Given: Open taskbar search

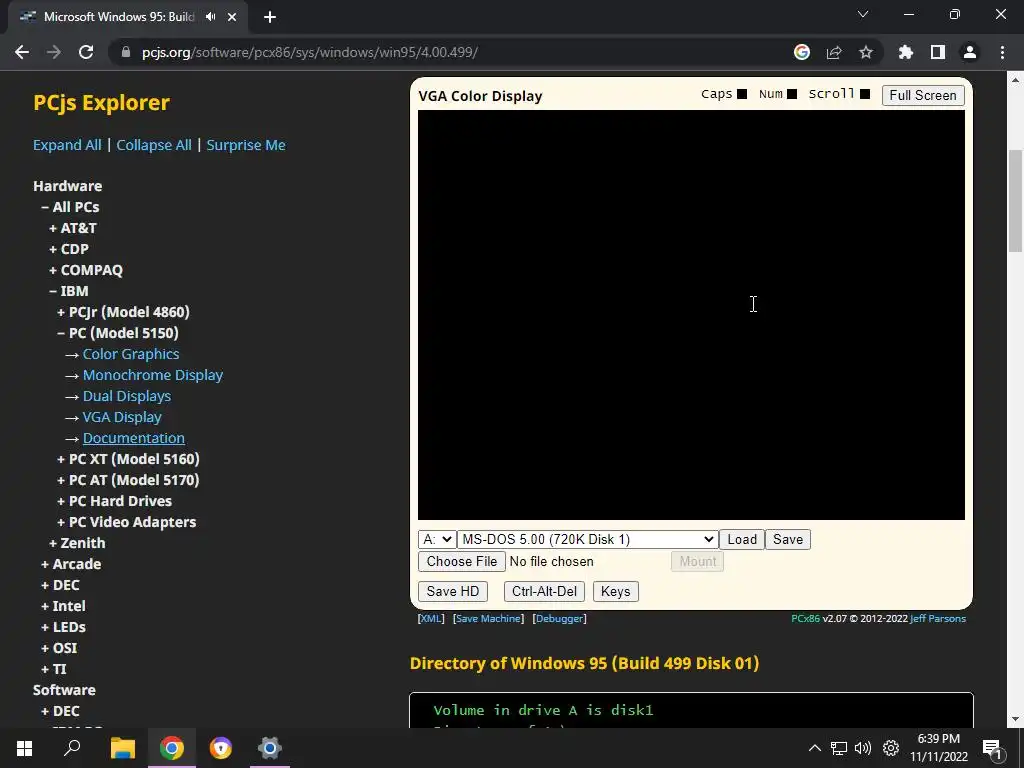Looking at the screenshot, I should point(72,748).
